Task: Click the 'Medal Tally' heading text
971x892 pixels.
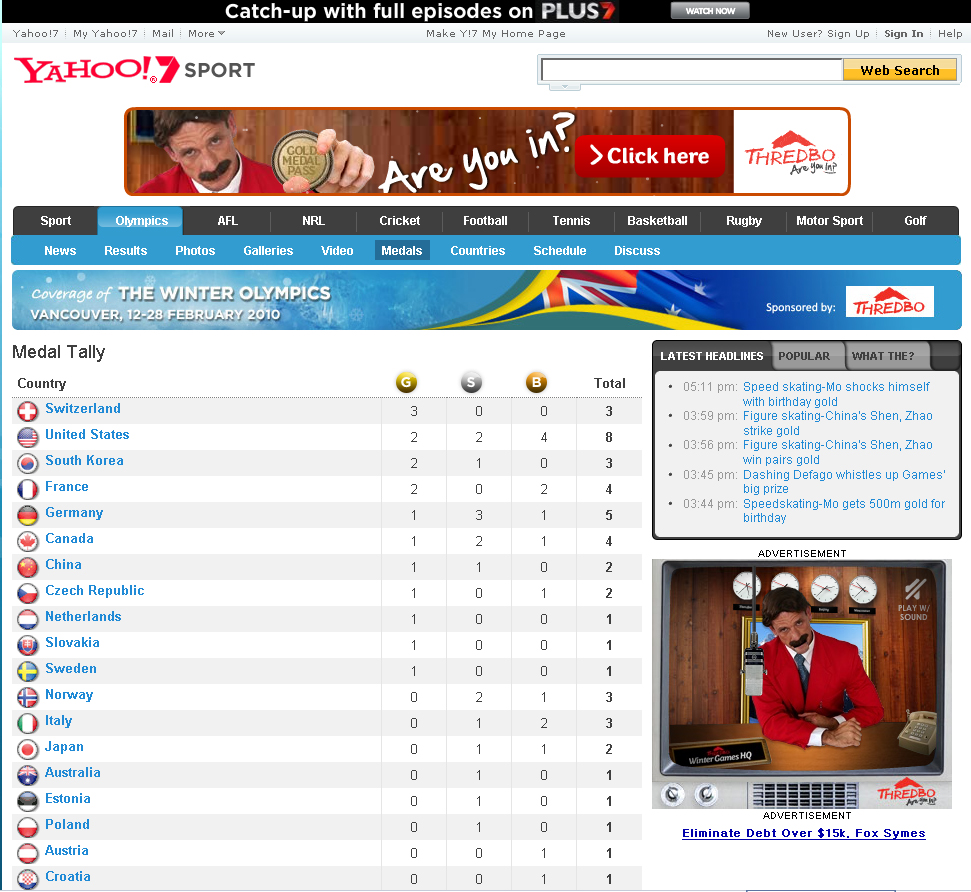Action: tap(59, 352)
